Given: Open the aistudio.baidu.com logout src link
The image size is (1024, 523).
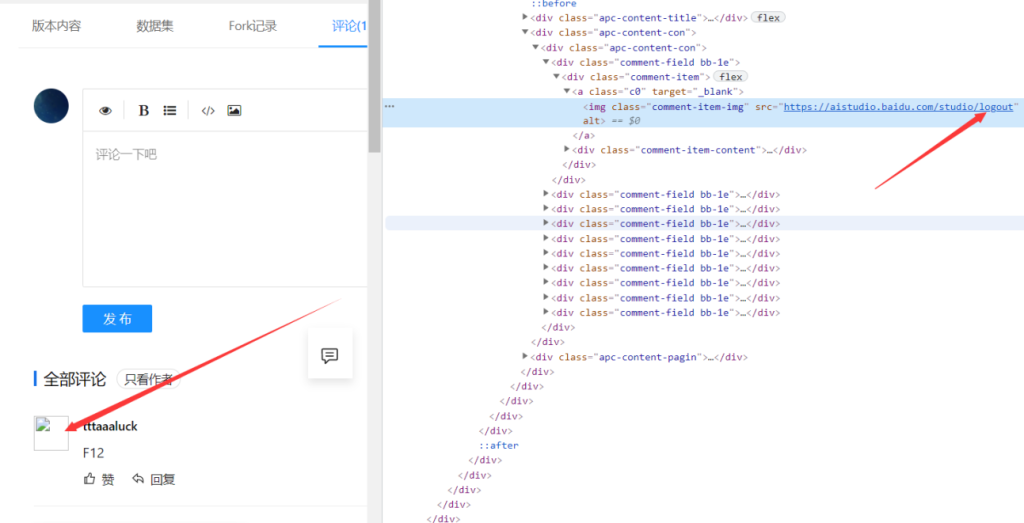Looking at the screenshot, I should (898, 106).
